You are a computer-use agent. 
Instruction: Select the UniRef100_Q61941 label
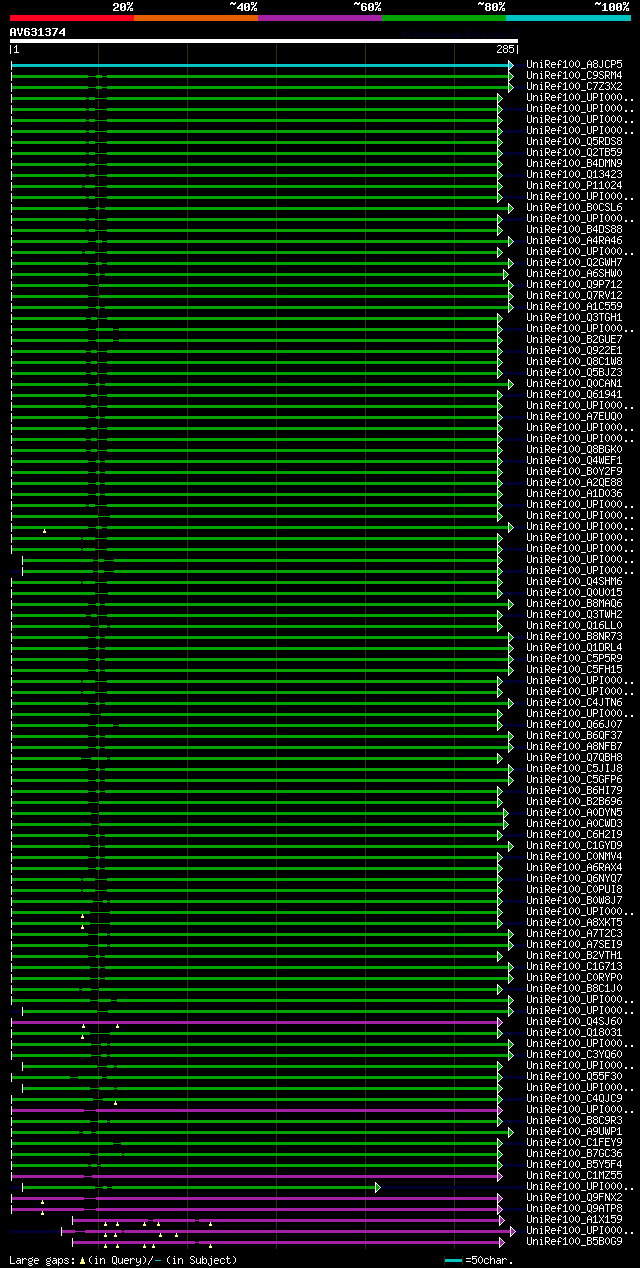click(574, 394)
